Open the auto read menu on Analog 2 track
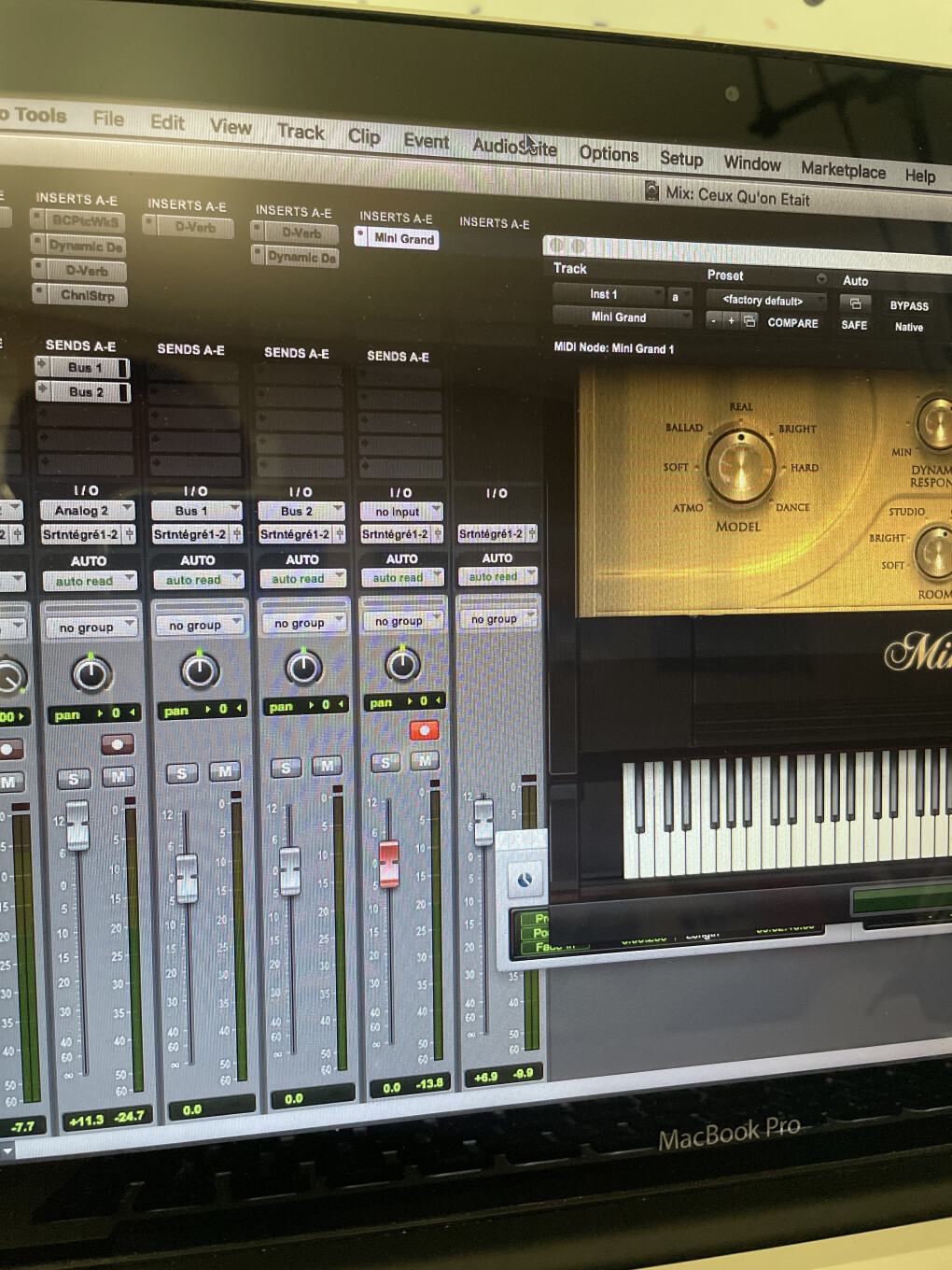This screenshot has height=1270, width=952. pyautogui.click(x=90, y=581)
